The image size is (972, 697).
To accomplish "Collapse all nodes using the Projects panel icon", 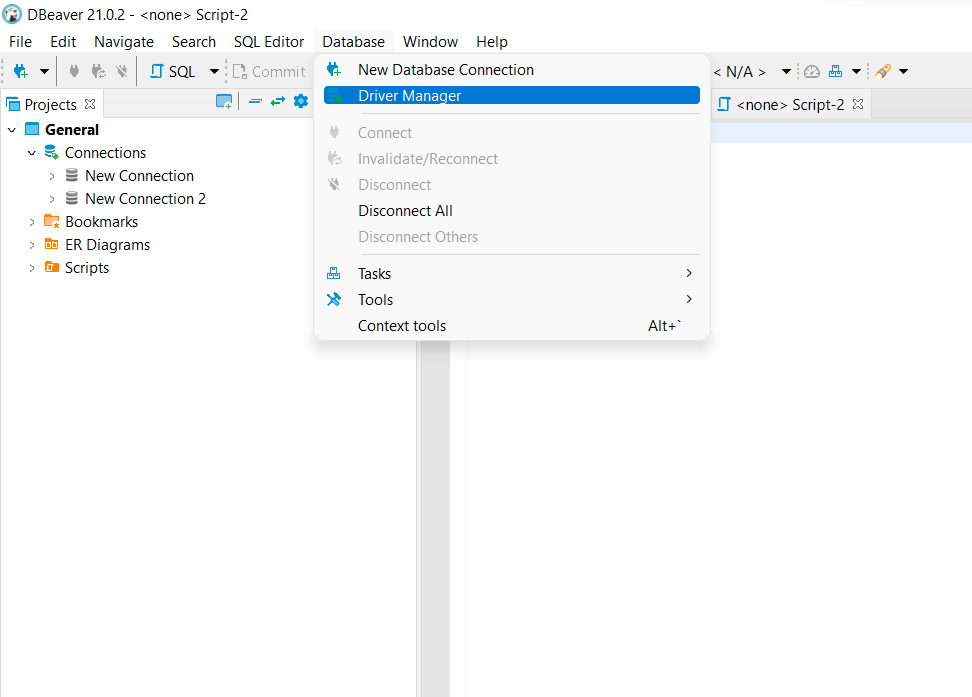I will click(x=256, y=103).
